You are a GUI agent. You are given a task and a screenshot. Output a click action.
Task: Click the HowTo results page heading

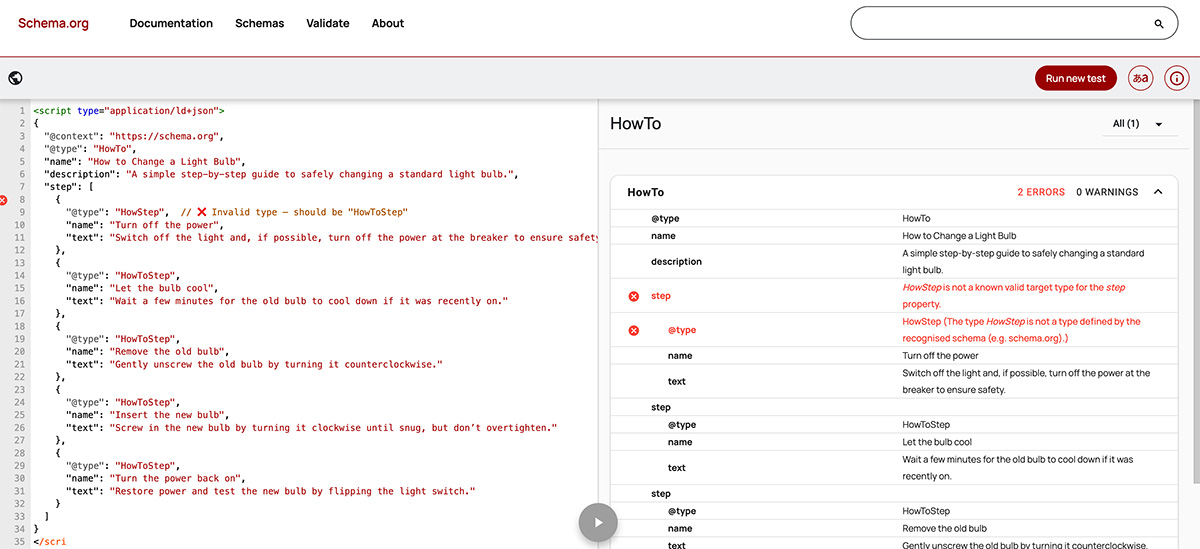tap(635, 124)
